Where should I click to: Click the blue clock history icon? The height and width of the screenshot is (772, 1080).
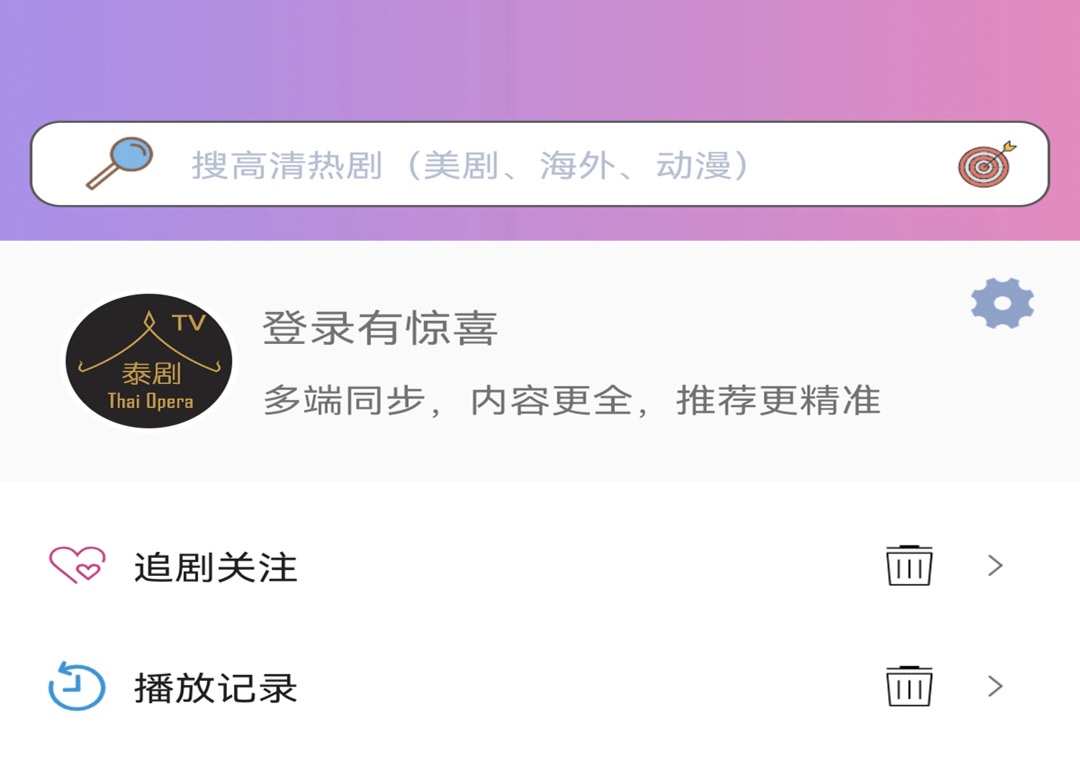point(76,686)
